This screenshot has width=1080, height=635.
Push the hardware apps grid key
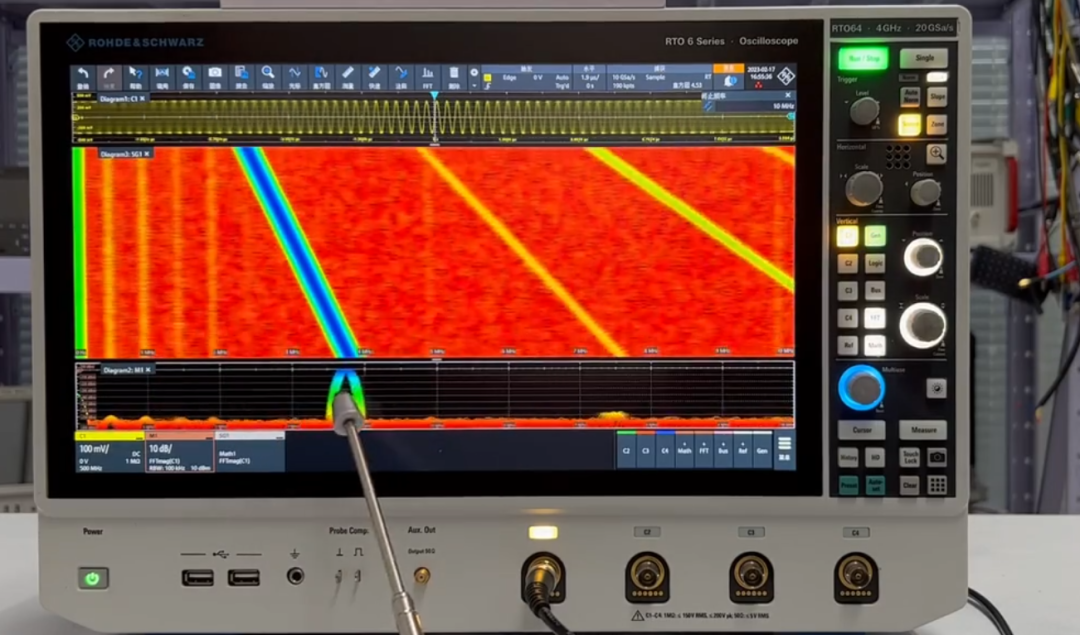[x=937, y=485]
